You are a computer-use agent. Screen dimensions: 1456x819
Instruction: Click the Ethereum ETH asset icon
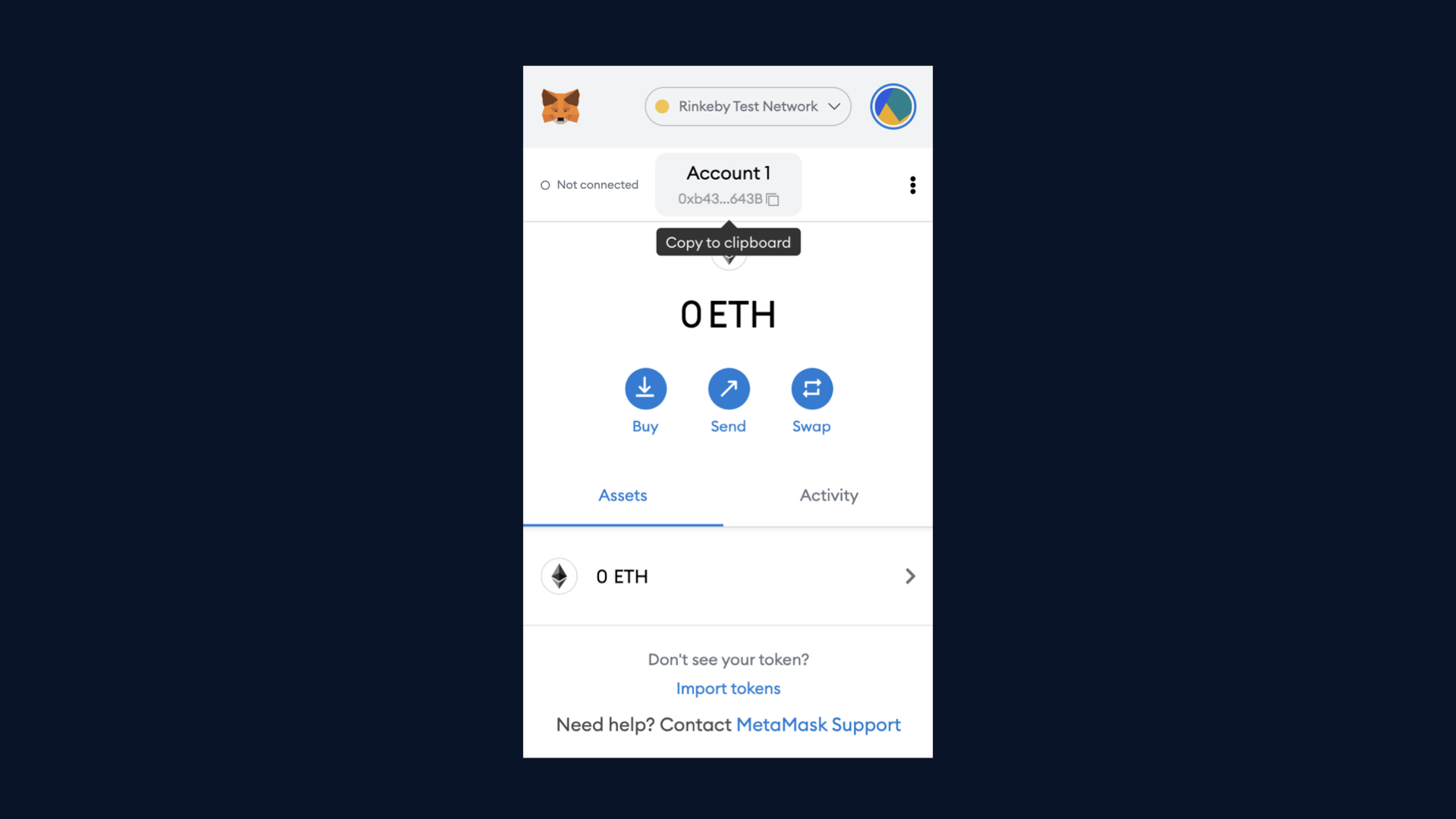coord(560,575)
